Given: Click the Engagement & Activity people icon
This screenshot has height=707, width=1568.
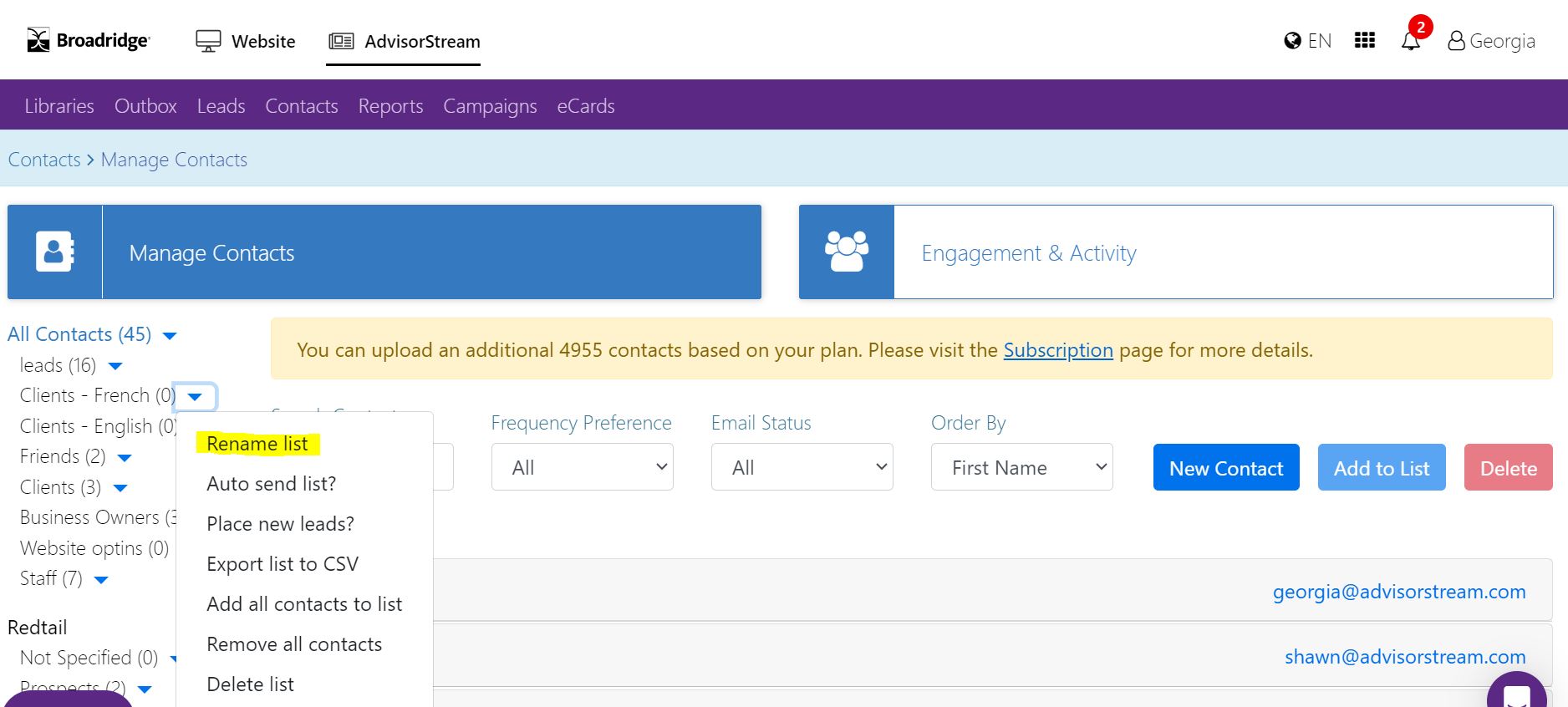Looking at the screenshot, I should click(x=847, y=252).
